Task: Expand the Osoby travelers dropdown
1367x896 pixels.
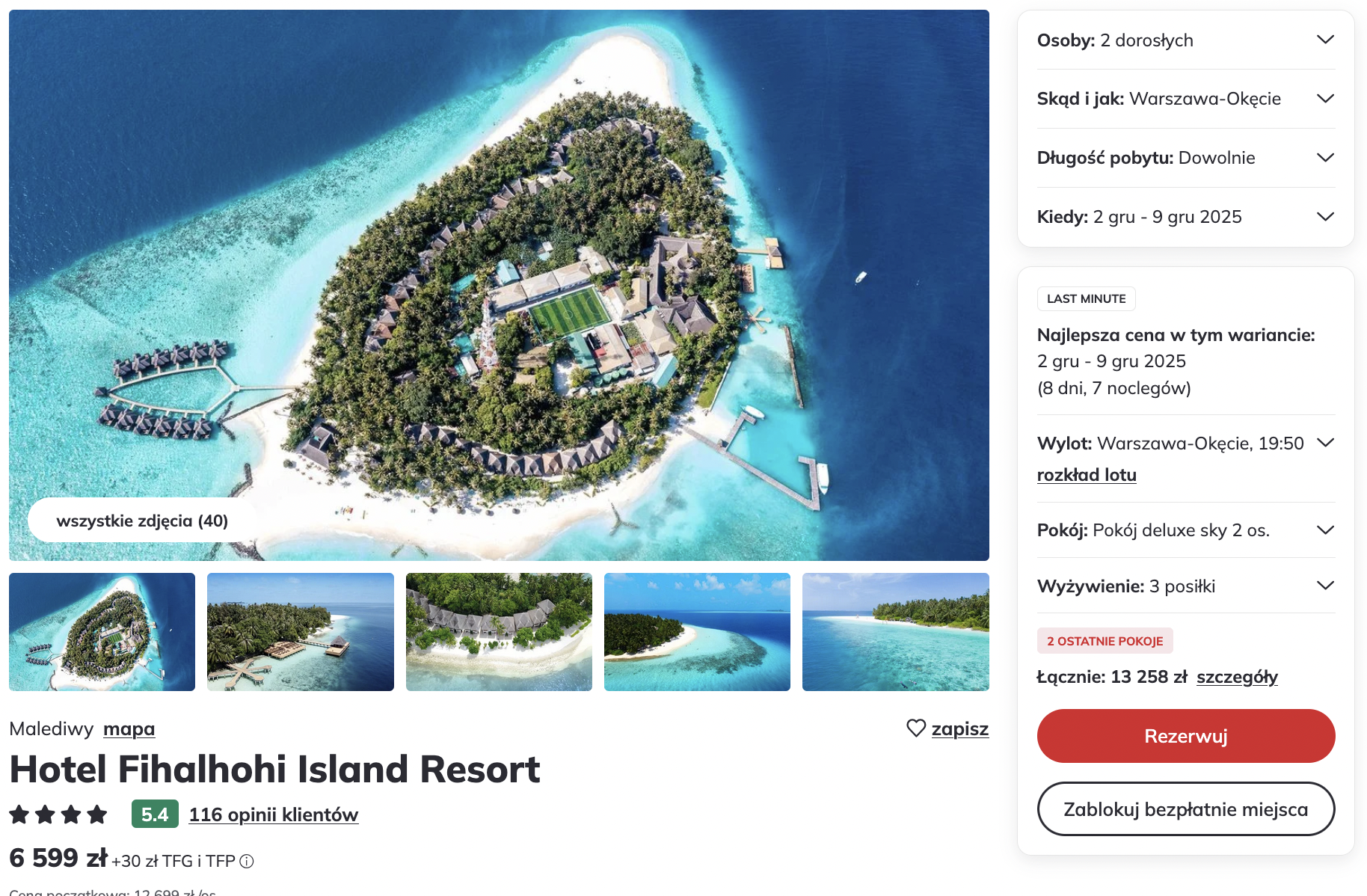Action: pyautogui.click(x=1325, y=40)
